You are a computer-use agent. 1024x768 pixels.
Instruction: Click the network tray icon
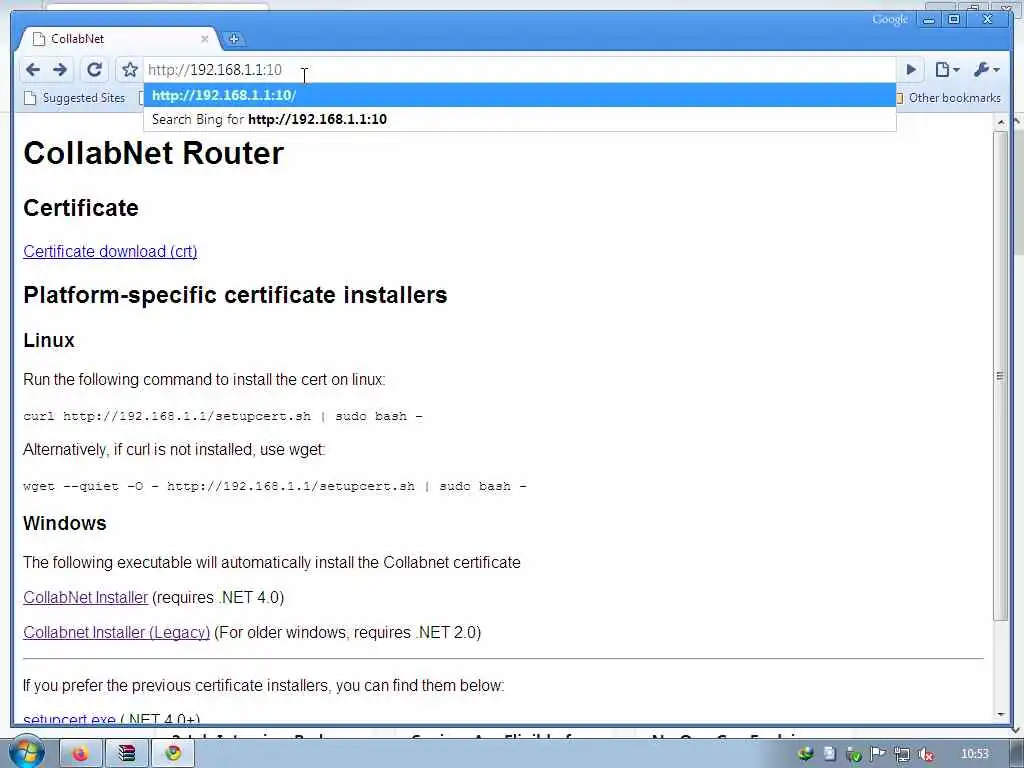pyautogui.click(x=902, y=754)
